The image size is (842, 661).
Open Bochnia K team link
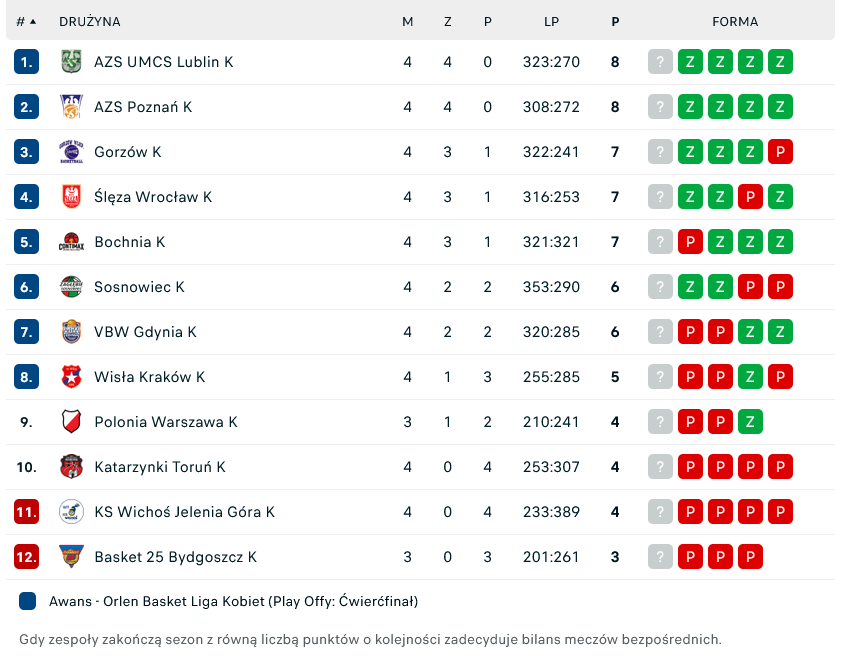pos(130,242)
